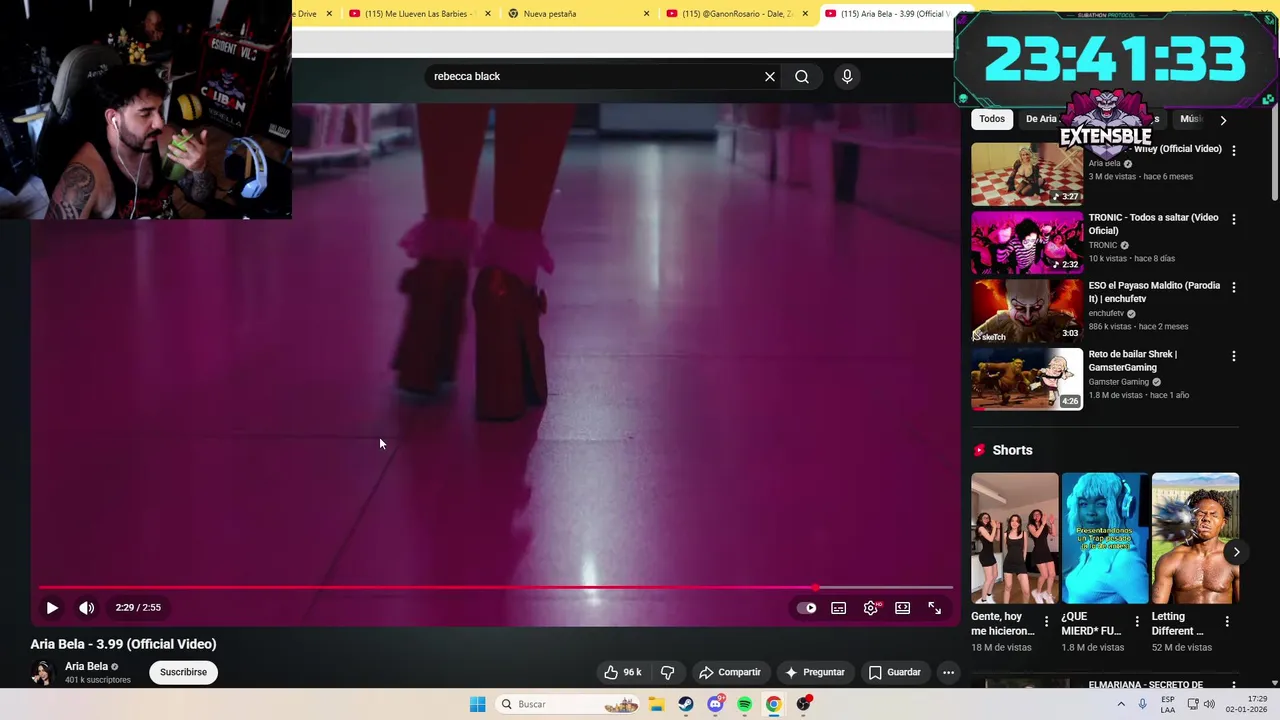Enter fullscreen video mode

click(x=935, y=608)
